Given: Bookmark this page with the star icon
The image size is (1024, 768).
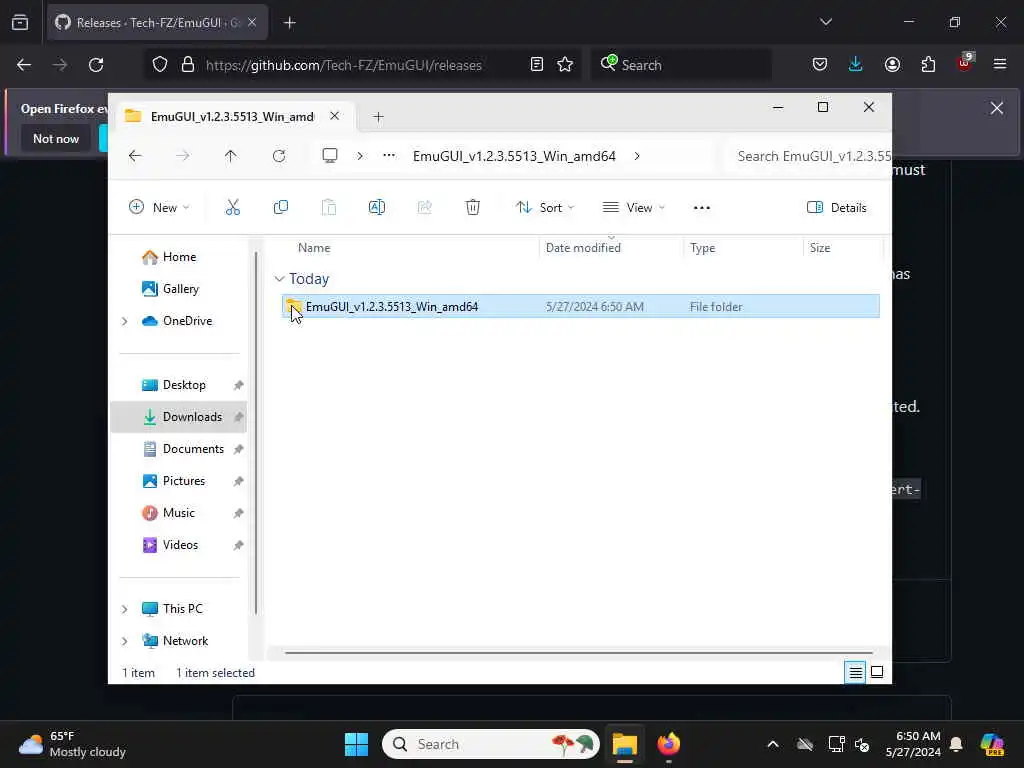Looking at the screenshot, I should (x=565, y=65).
